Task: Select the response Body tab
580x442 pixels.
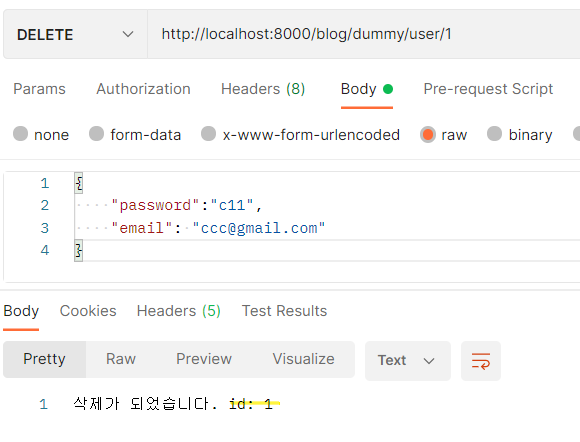Action: [21, 311]
